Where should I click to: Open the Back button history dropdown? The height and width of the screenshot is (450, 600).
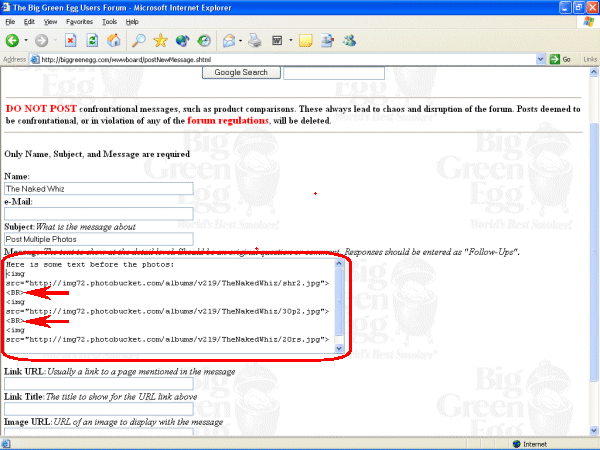pos(26,40)
